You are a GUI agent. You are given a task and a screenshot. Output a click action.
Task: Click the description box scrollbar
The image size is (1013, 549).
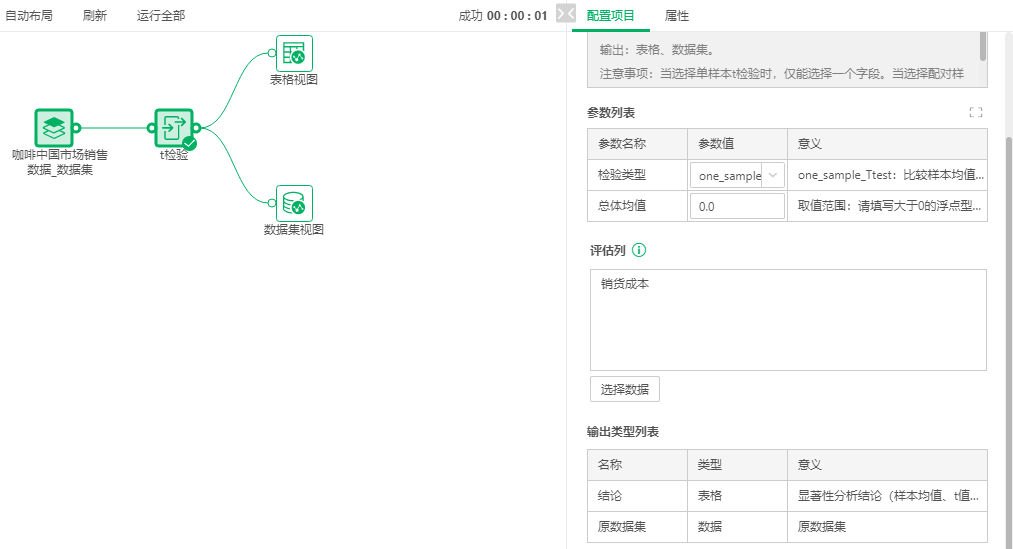pos(983,47)
